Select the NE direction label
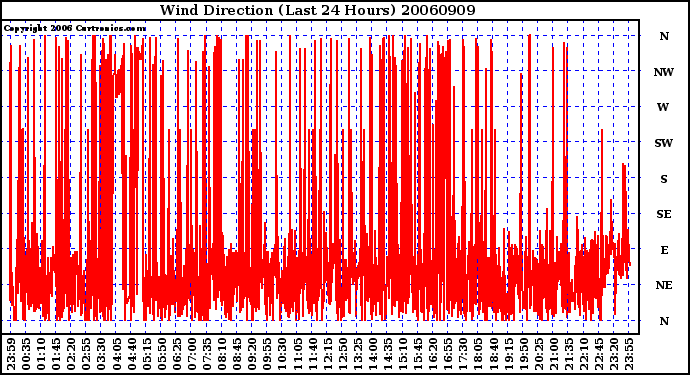690x375 pixels. [x=664, y=286]
